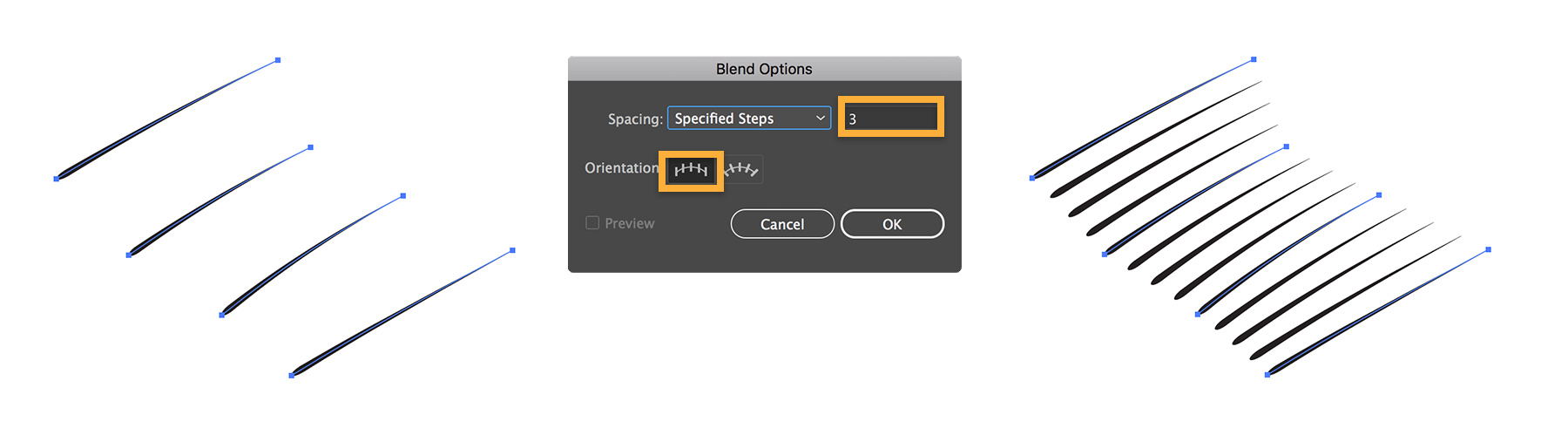The height and width of the screenshot is (435, 1568).
Task: Select bottom anchor point of first left stroke
Action: click(x=57, y=179)
